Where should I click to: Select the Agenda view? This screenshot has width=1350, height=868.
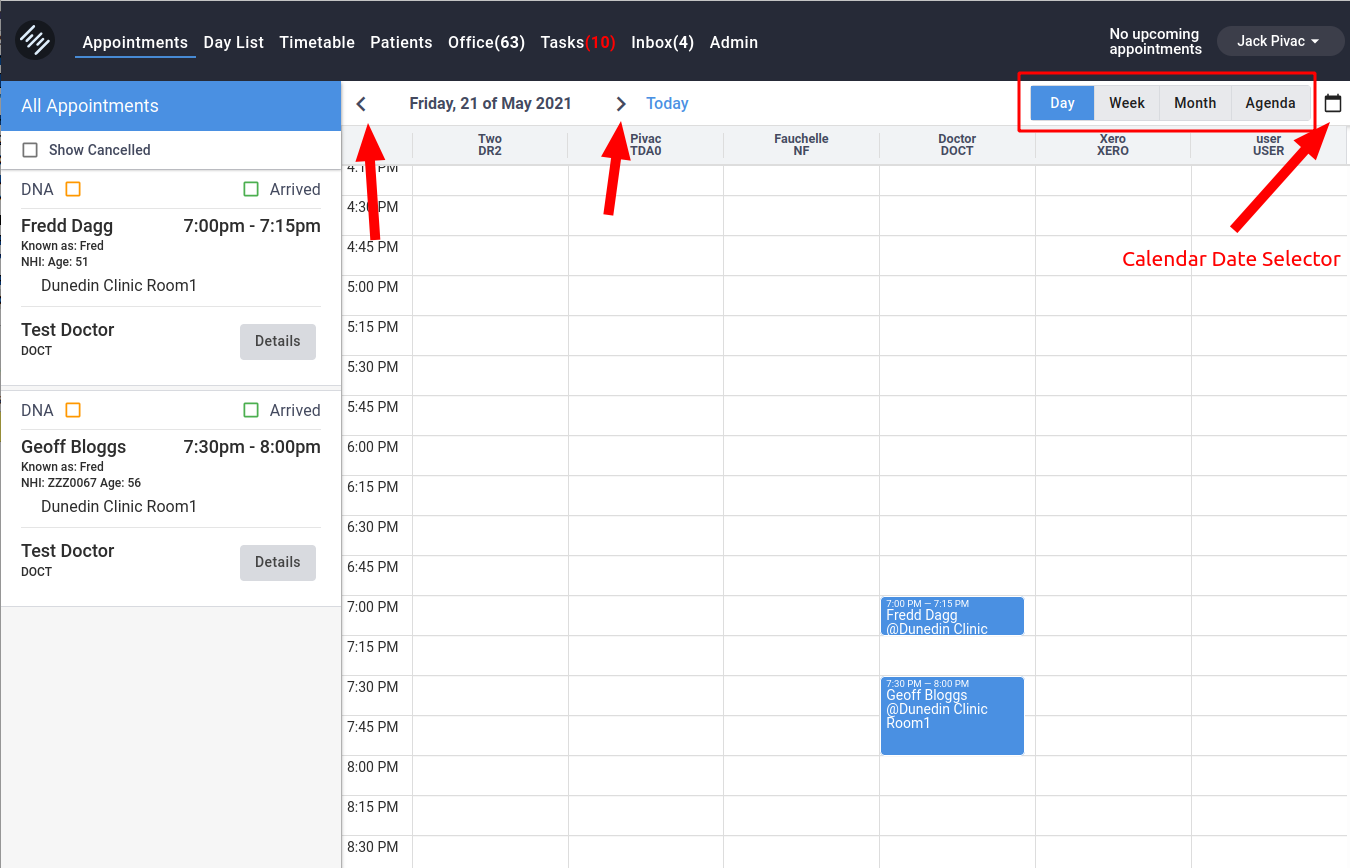(1270, 103)
